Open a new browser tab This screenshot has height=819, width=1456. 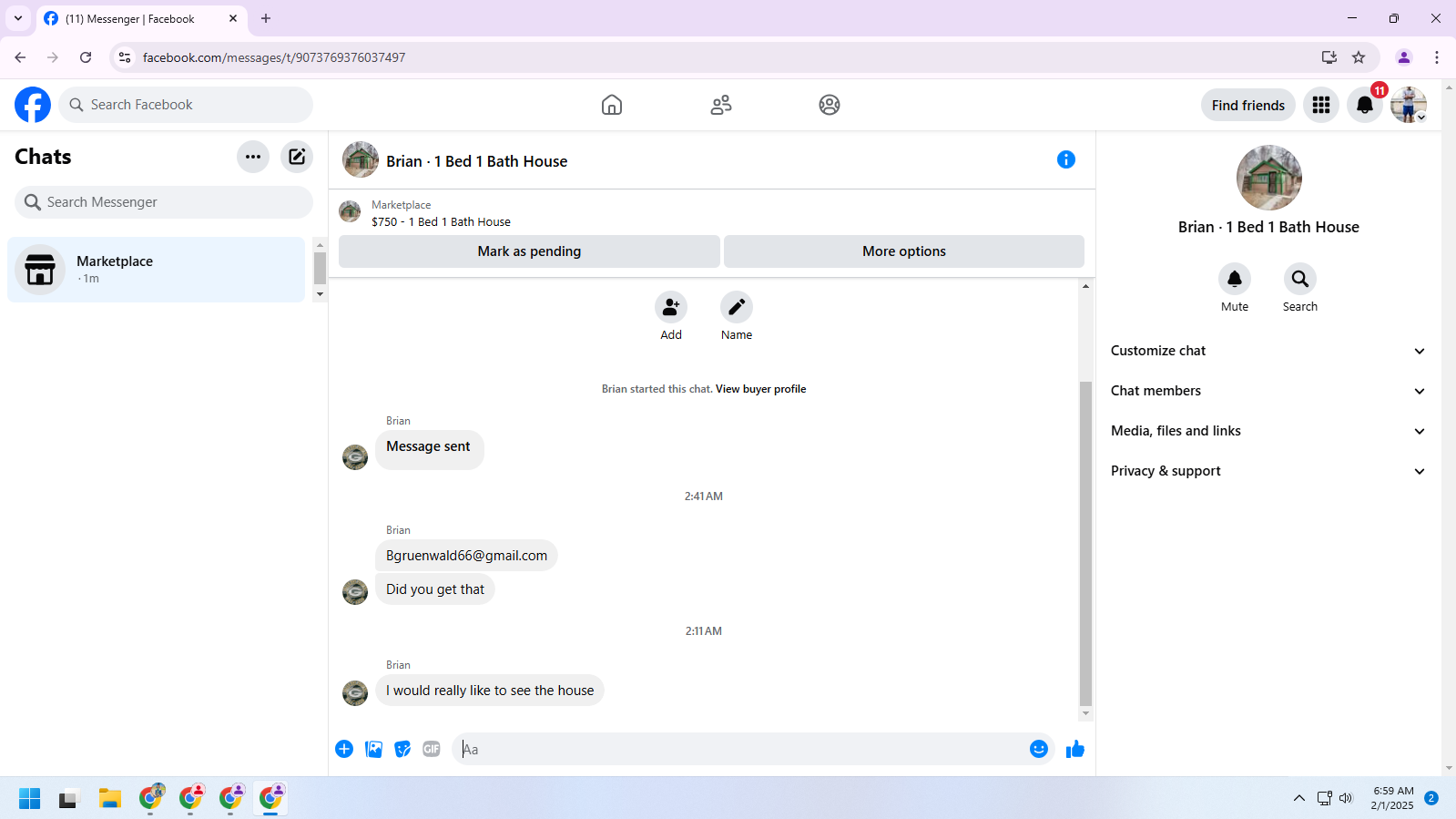coord(266,18)
